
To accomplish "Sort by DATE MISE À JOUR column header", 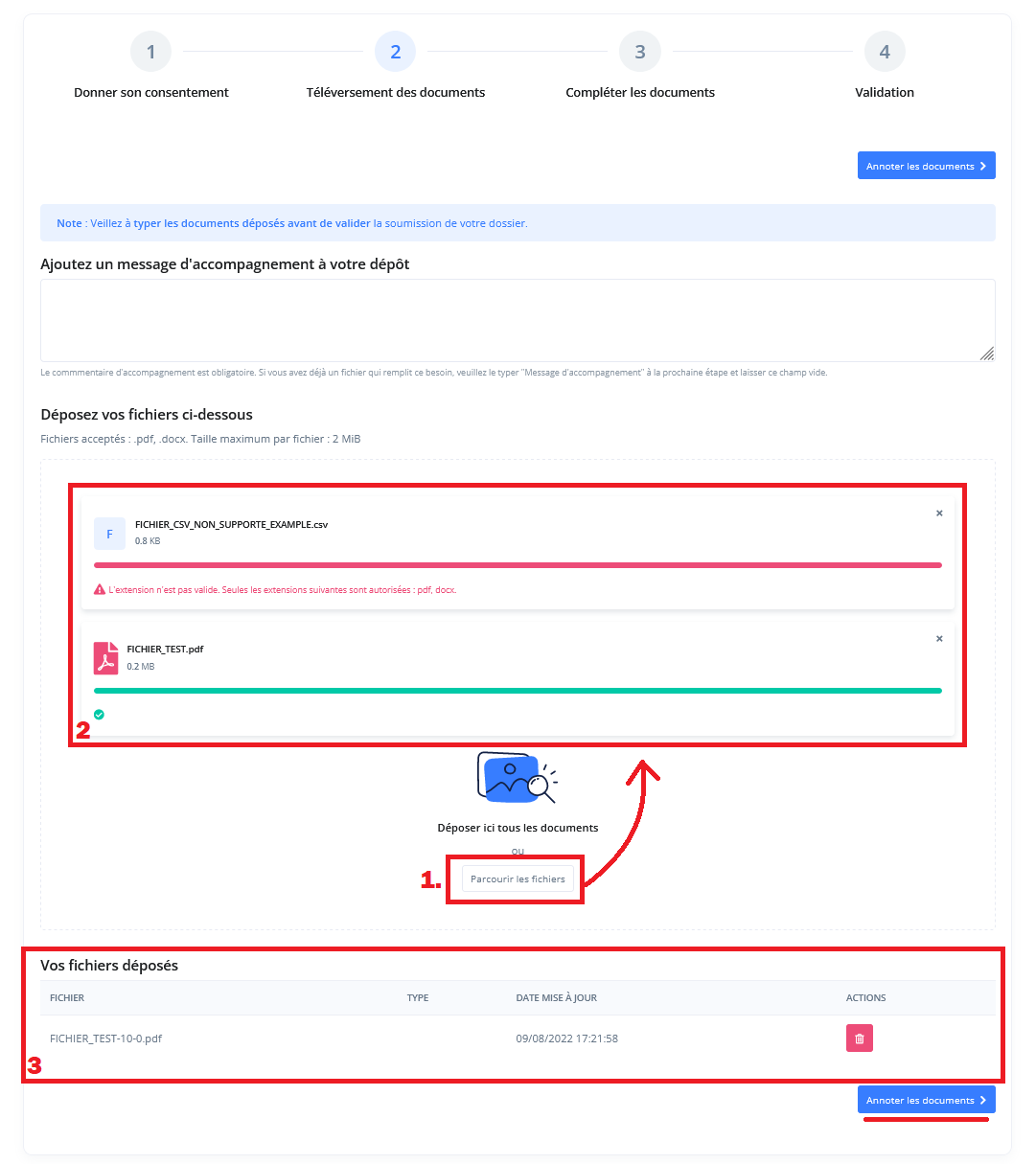I will coord(556,998).
